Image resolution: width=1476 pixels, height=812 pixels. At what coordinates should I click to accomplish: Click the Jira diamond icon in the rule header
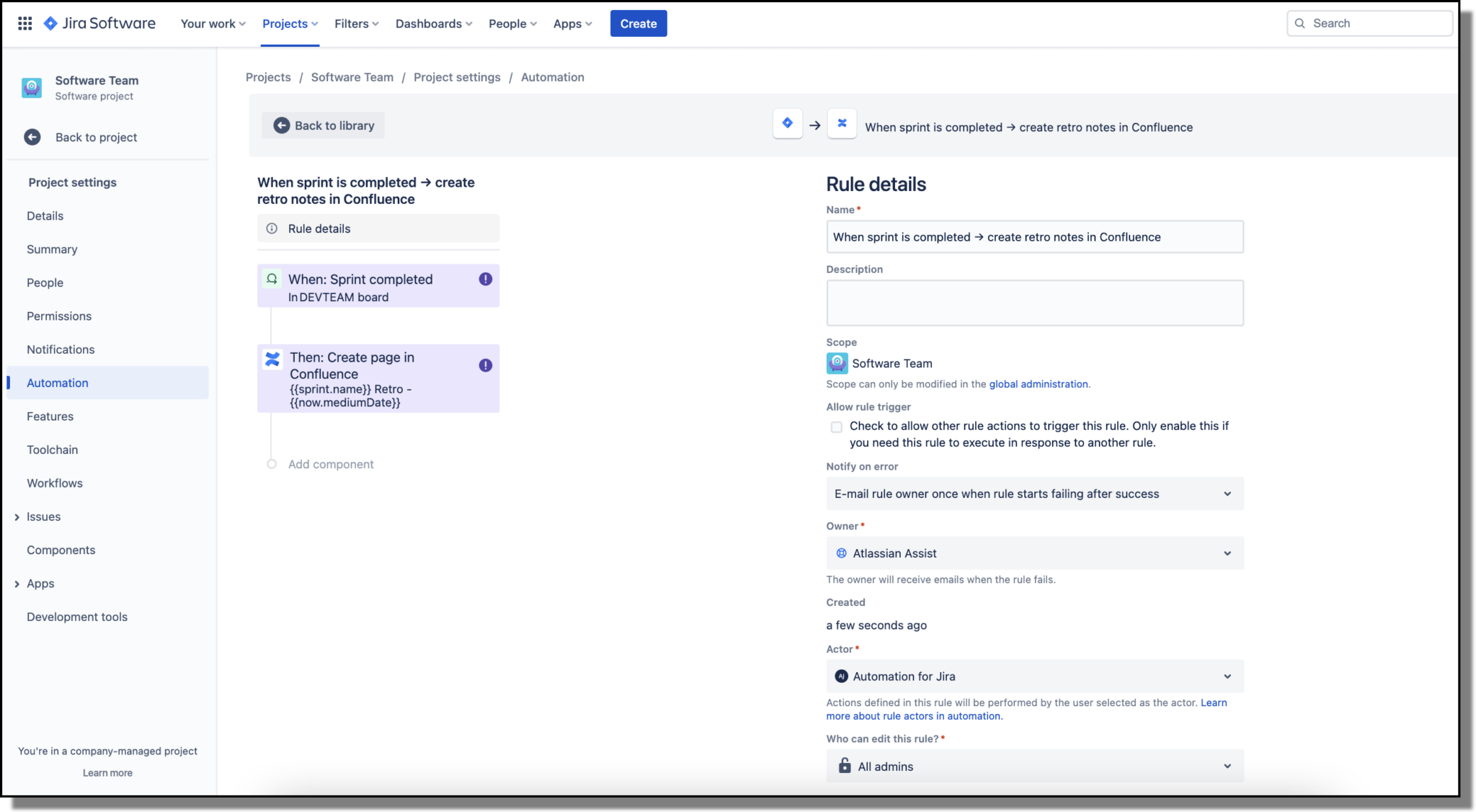coord(787,124)
